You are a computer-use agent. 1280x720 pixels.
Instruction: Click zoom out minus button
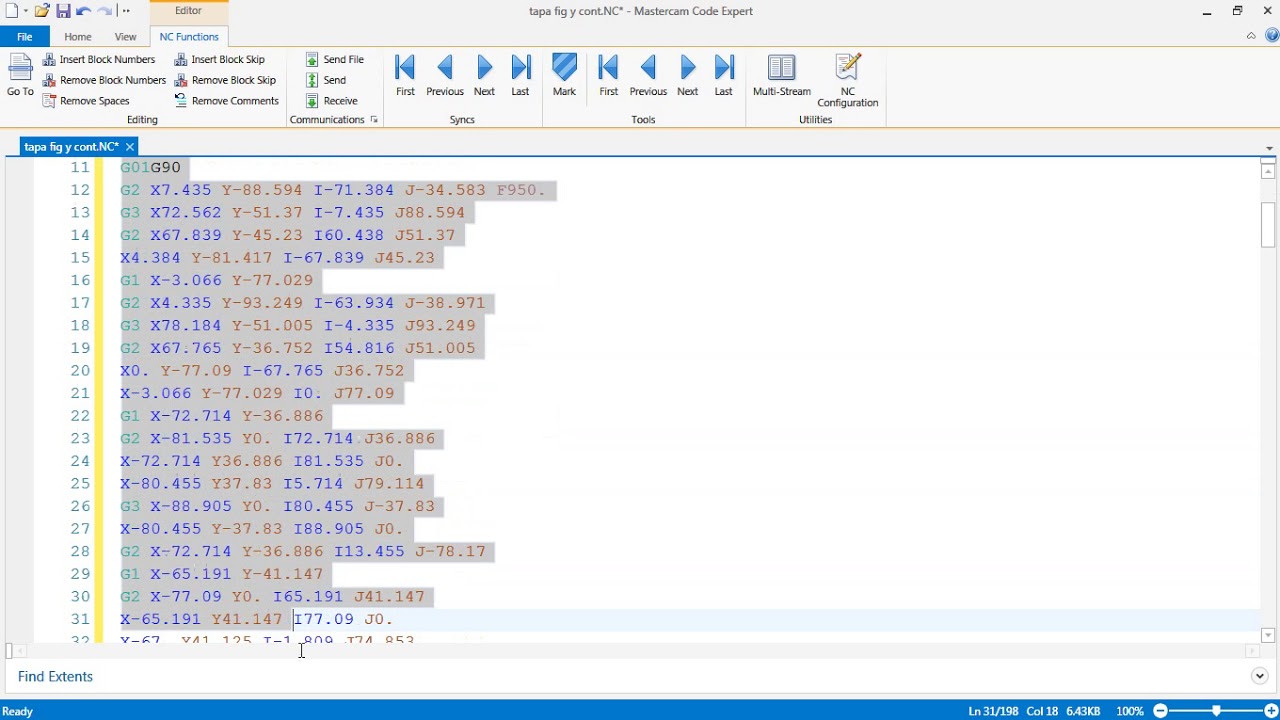[1161, 711]
